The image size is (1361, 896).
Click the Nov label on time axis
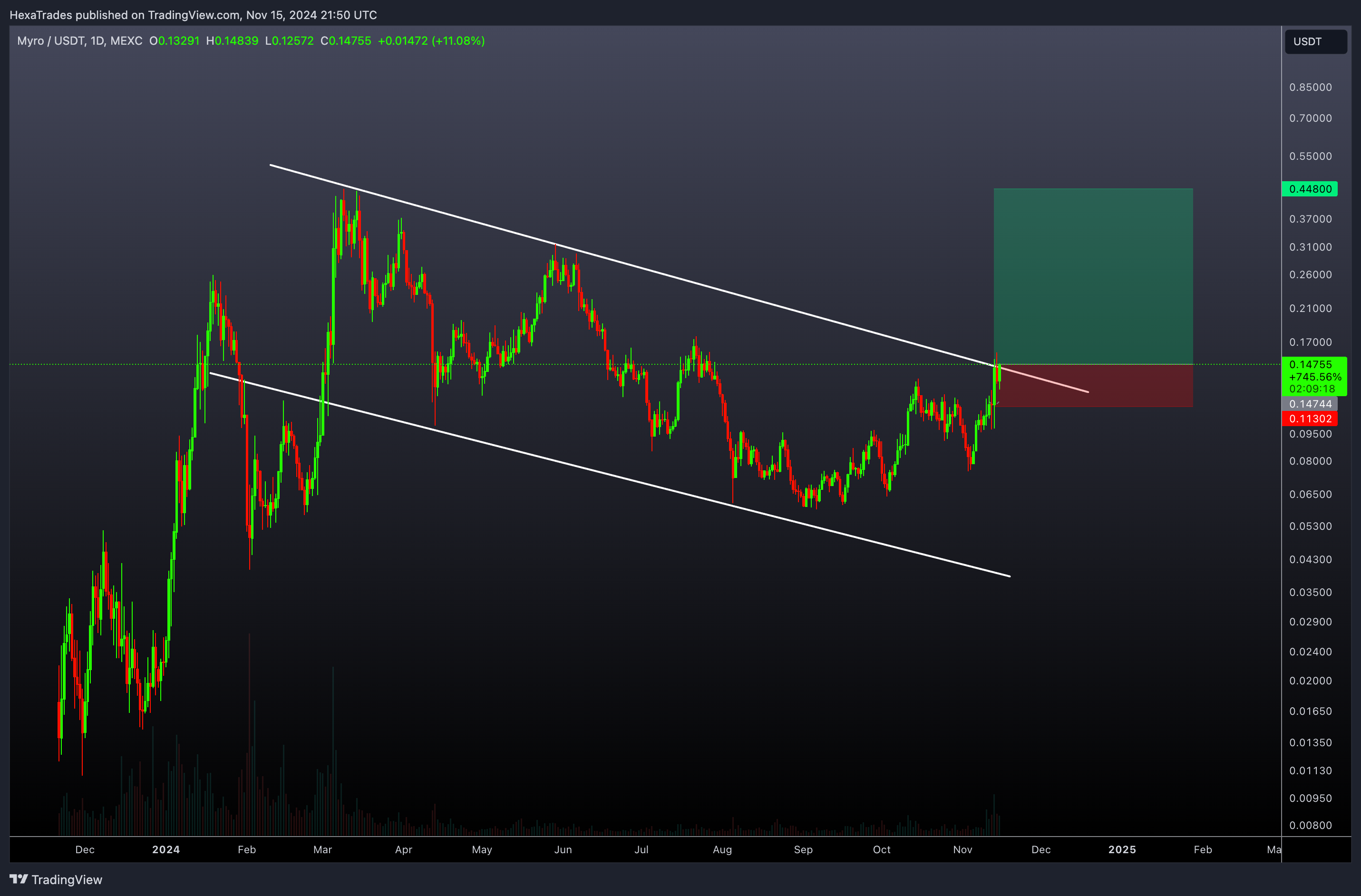[962, 849]
